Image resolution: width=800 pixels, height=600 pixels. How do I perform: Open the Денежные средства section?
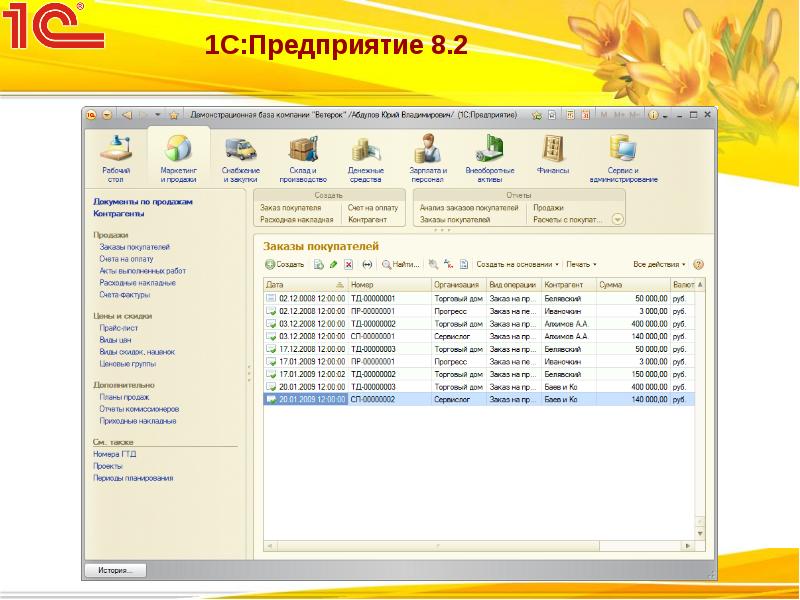pos(366,158)
